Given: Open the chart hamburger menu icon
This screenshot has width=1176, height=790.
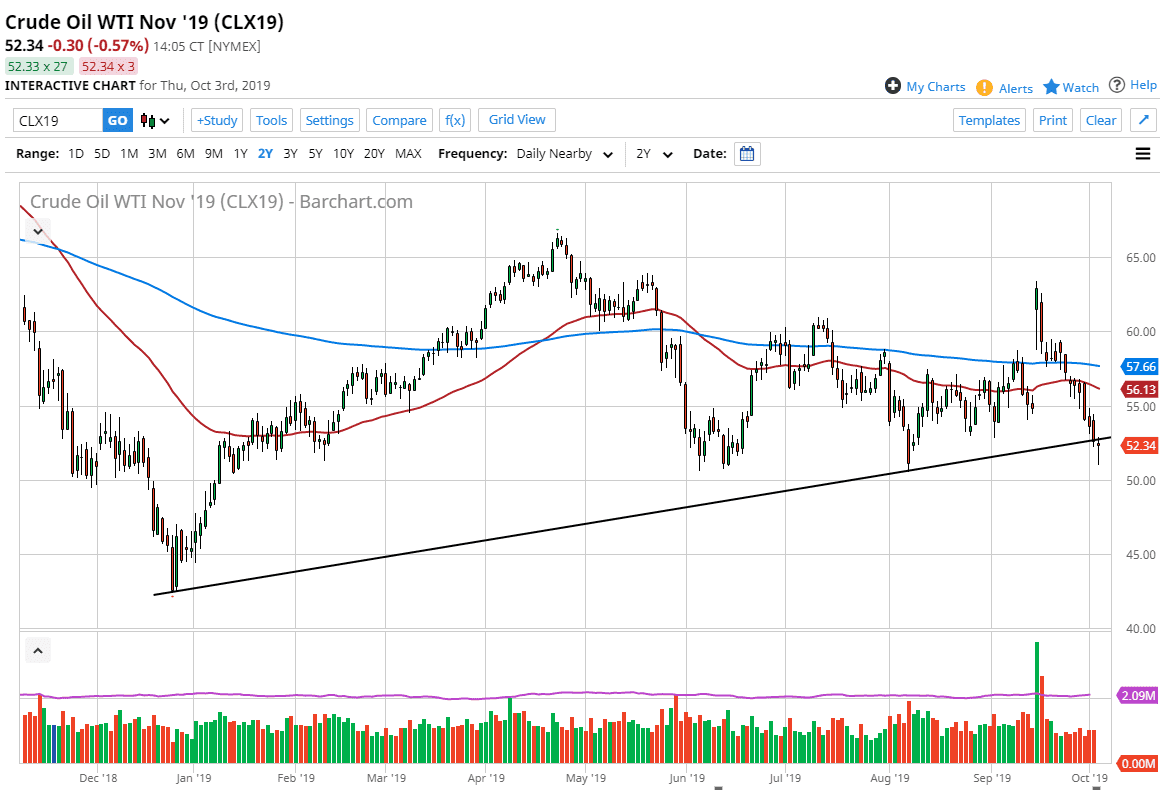Looking at the screenshot, I should point(1142,153).
